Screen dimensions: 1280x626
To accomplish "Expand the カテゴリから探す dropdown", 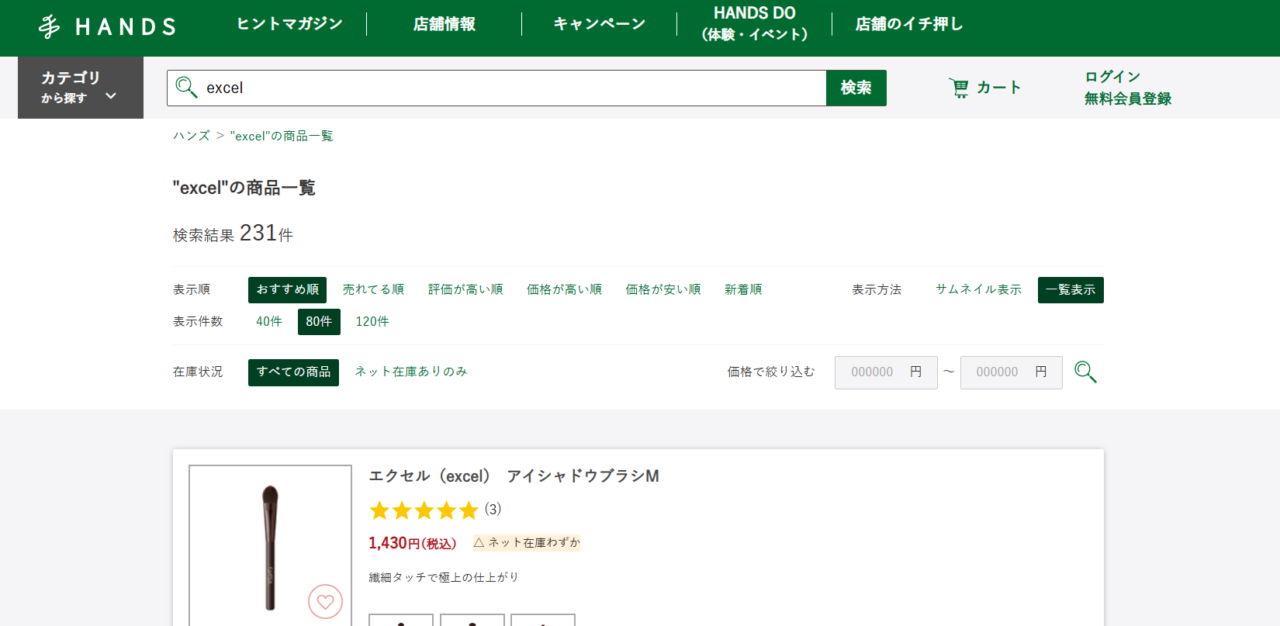I will tap(80, 88).
